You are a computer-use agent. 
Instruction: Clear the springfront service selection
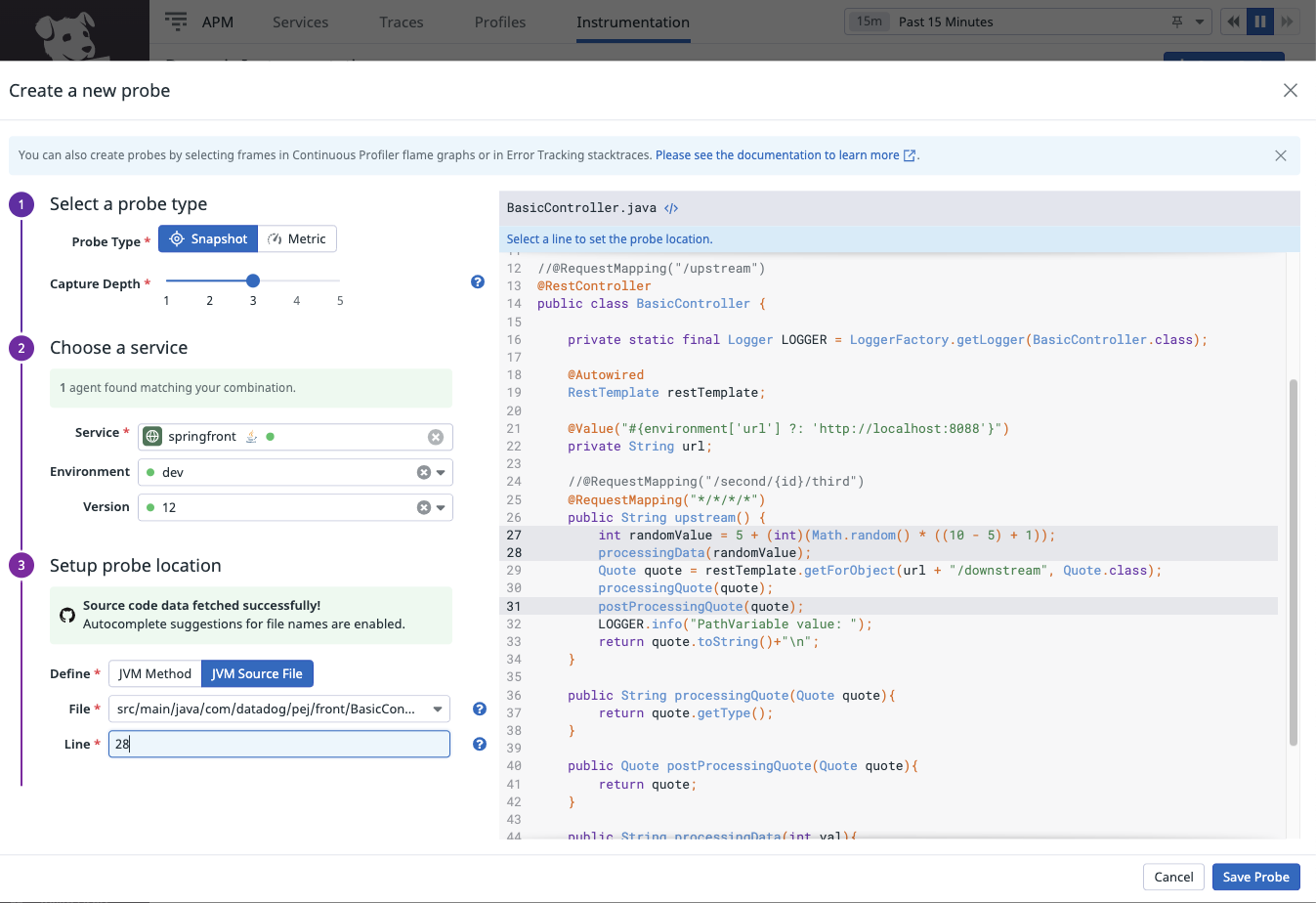[436, 437]
